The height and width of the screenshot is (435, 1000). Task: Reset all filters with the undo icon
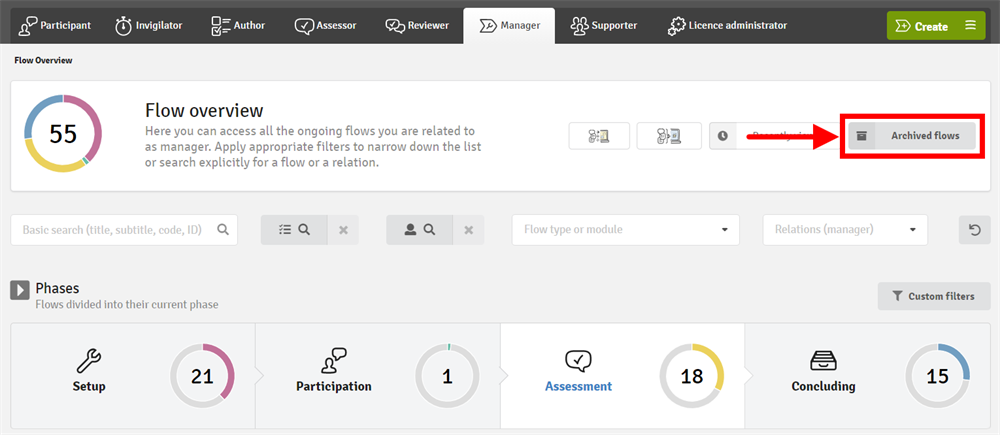pyautogui.click(x=975, y=229)
